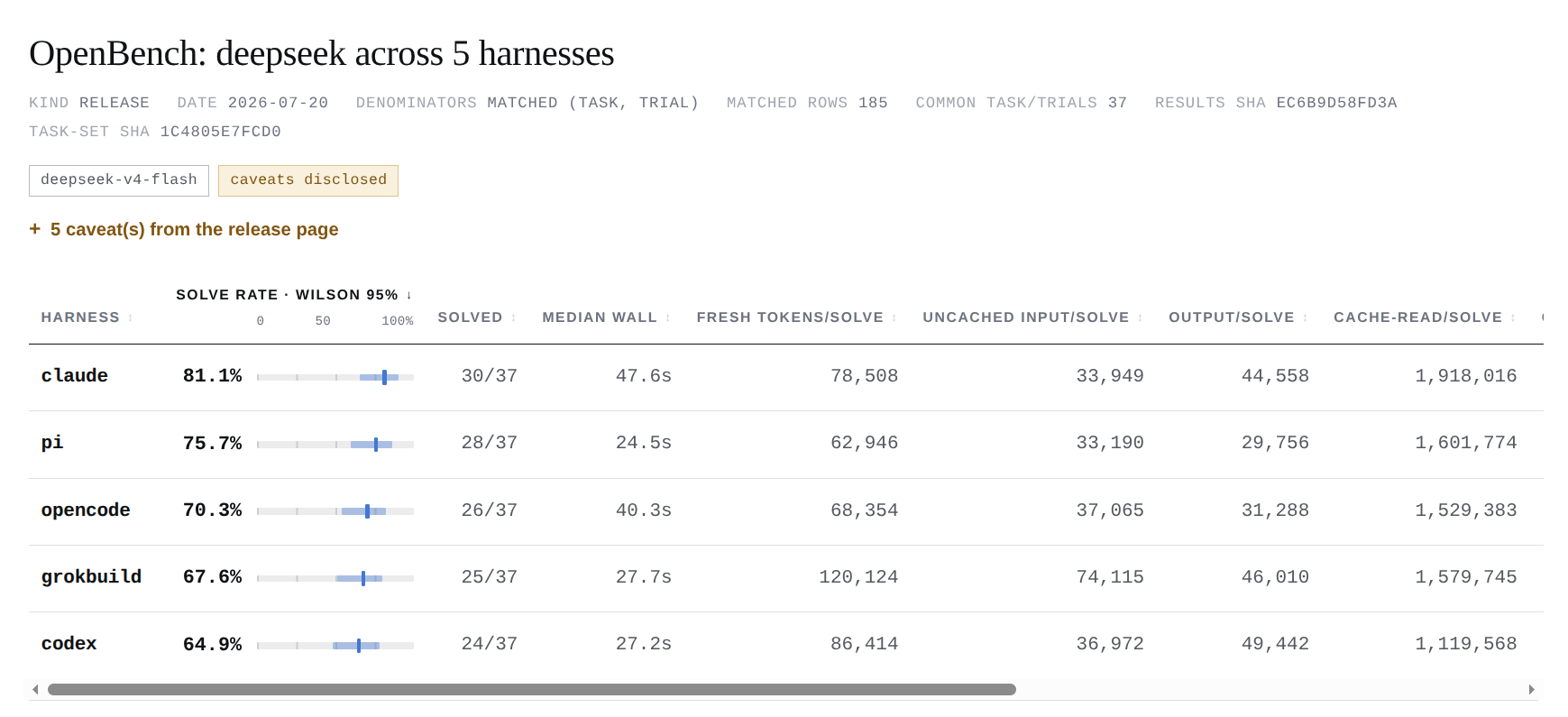Viewport: 1568px width, 717px height.
Task: Click the 27.2s median wall value
Action: [x=644, y=644]
